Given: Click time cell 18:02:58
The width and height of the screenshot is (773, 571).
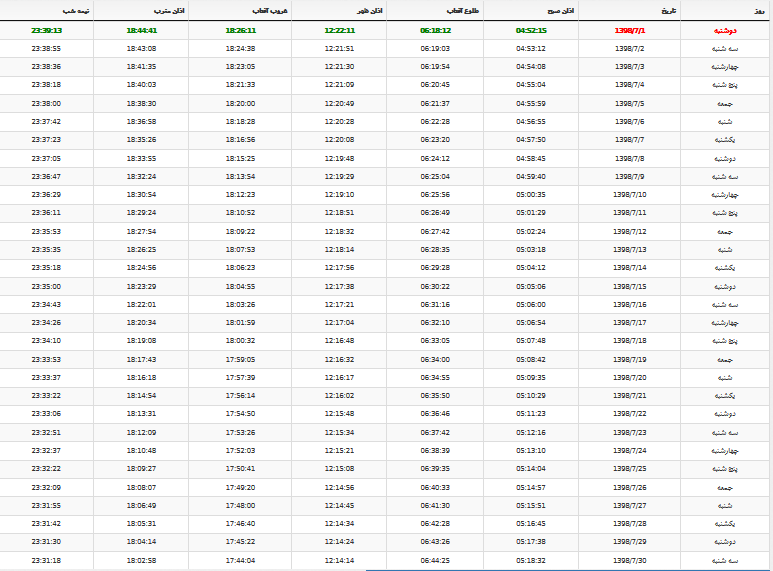Looking at the screenshot, I should 141,561.
